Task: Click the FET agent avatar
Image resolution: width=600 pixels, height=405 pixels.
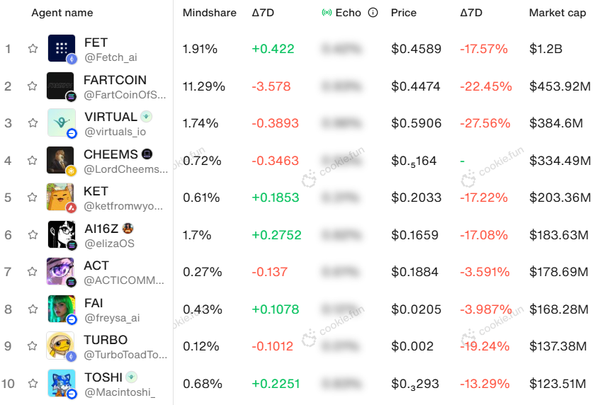Action: tap(61, 49)
